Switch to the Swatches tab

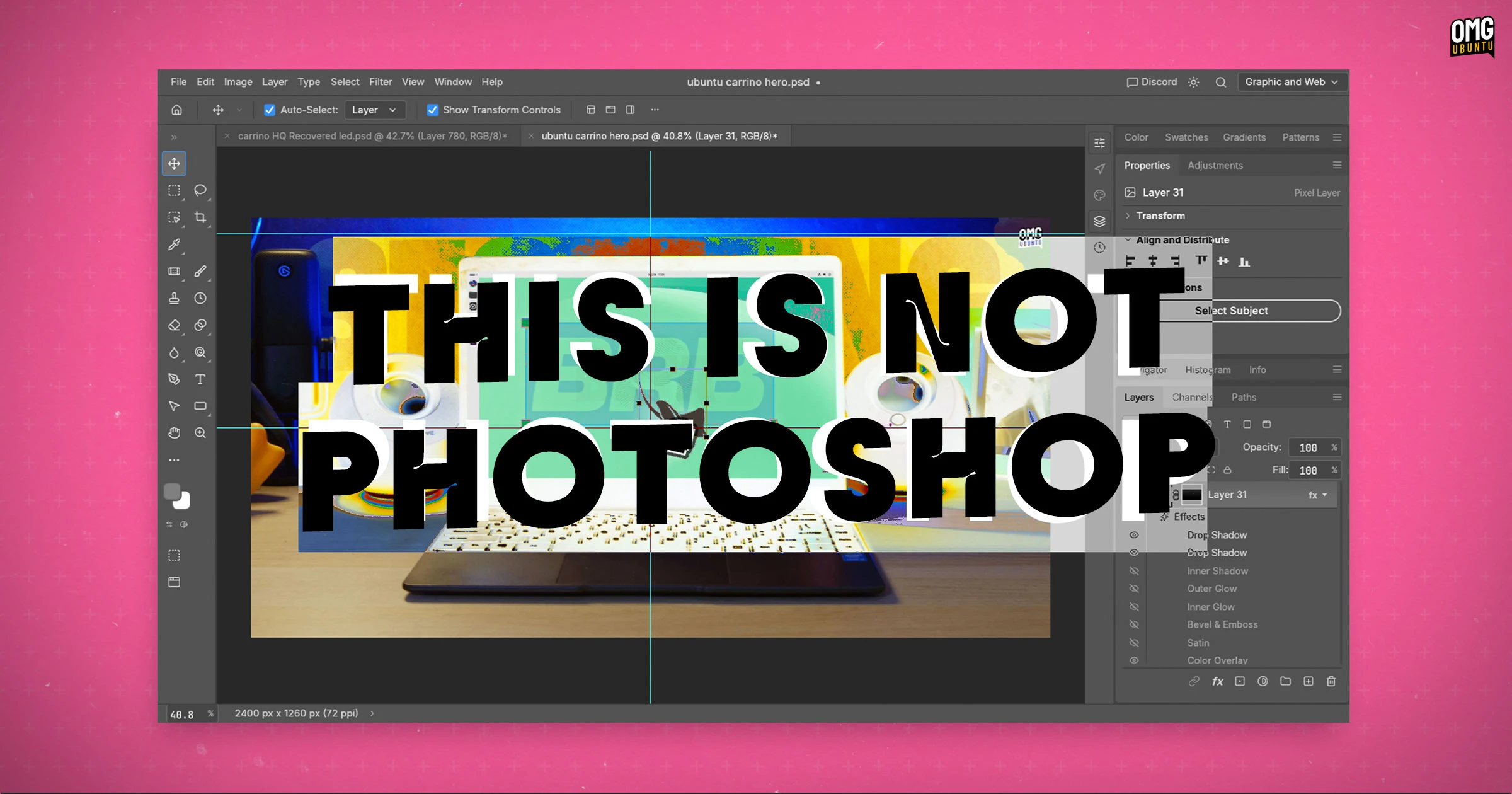pyautogui.click(x=1186, y=137)
